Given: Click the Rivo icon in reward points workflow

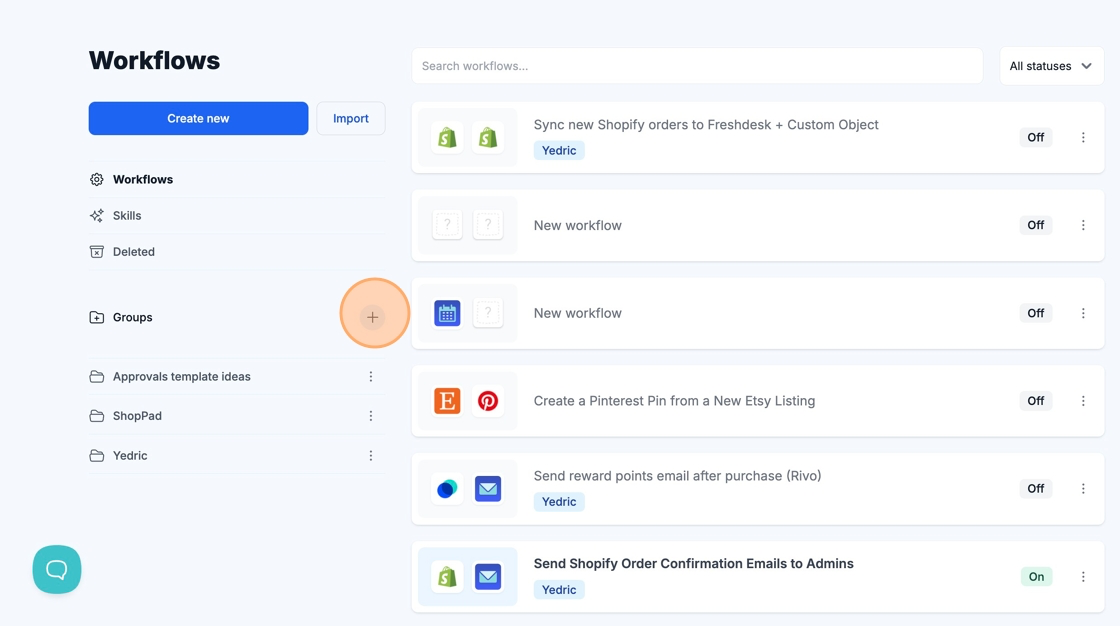Looking at the screenshot, I should pos(447,489).
